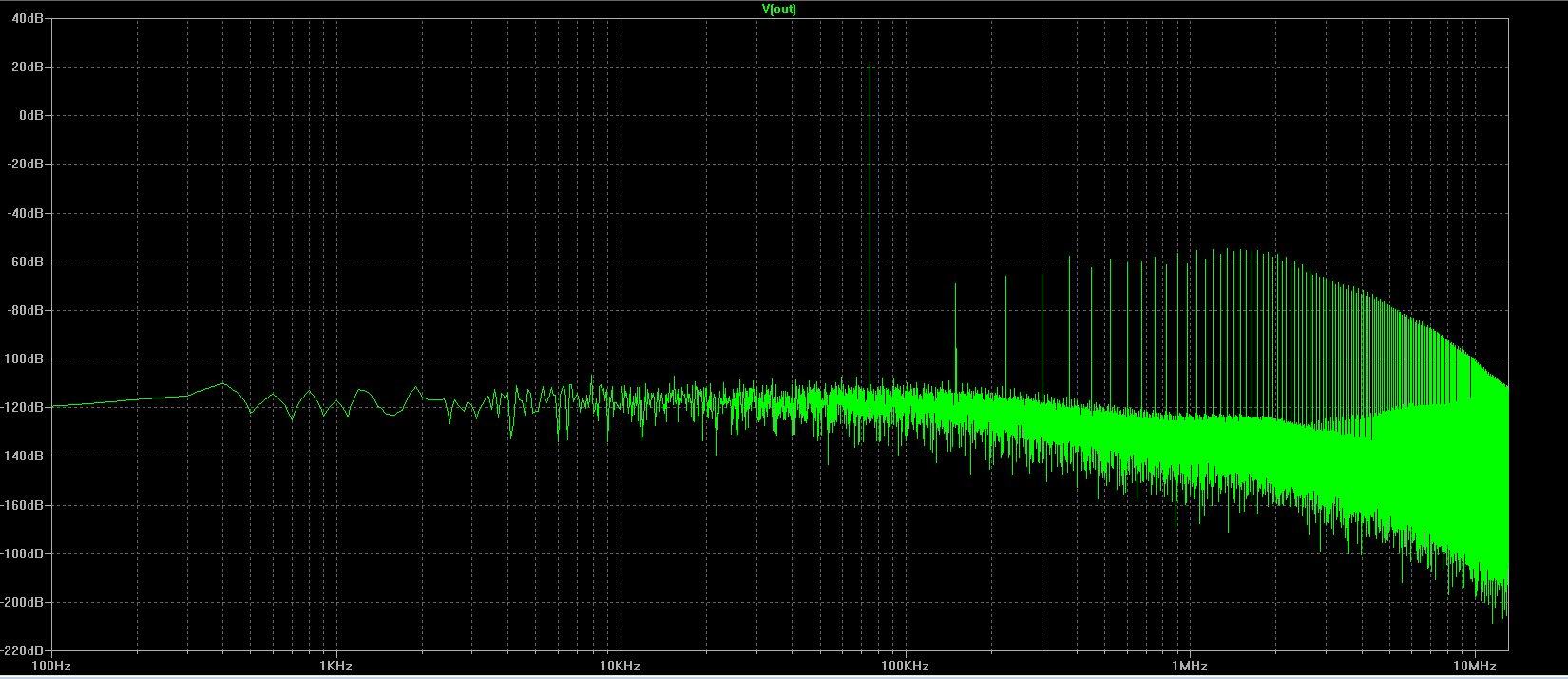Click the V(out) trace label
Viewport: 1568px width, 679px height.
click(x=779, y=10)
